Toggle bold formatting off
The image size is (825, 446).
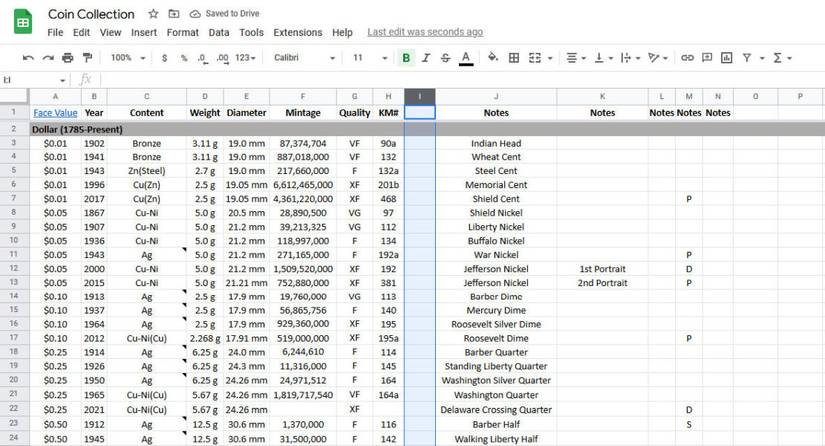406,58
